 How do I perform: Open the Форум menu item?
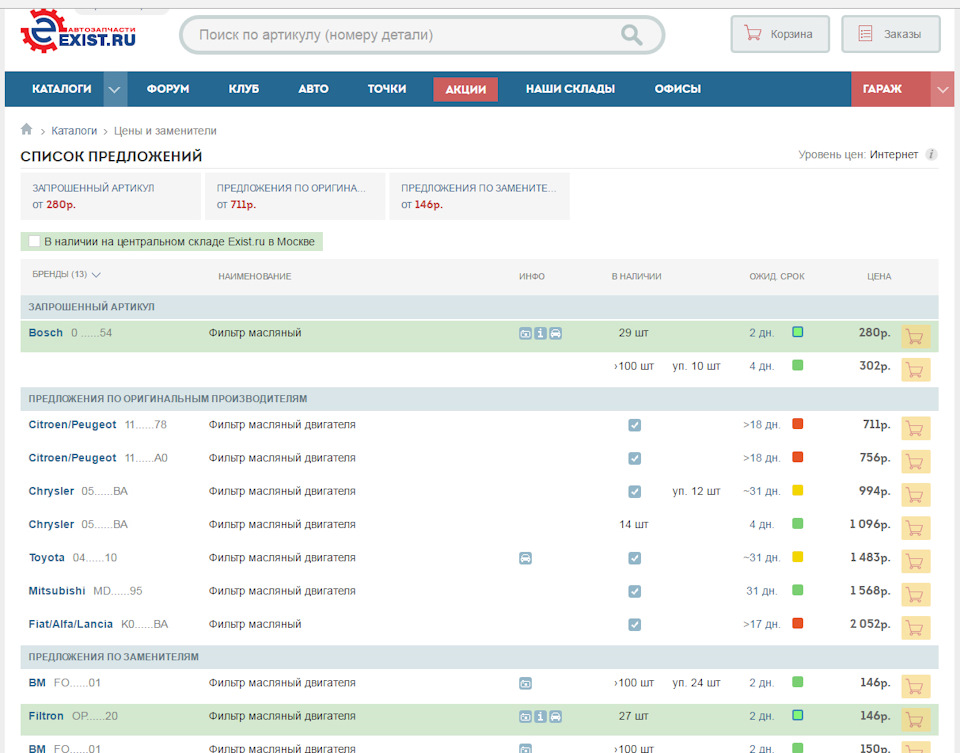[168, 89]
